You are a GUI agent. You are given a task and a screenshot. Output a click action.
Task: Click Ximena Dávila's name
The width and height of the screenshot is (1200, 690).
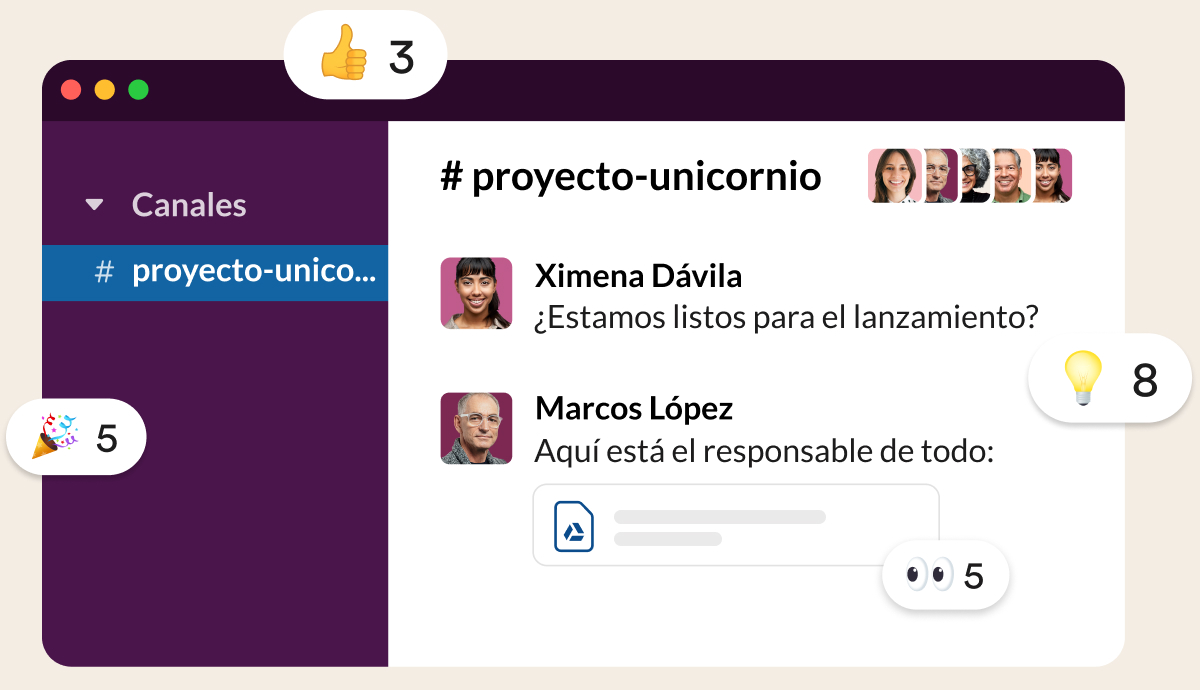pos(638,276)
